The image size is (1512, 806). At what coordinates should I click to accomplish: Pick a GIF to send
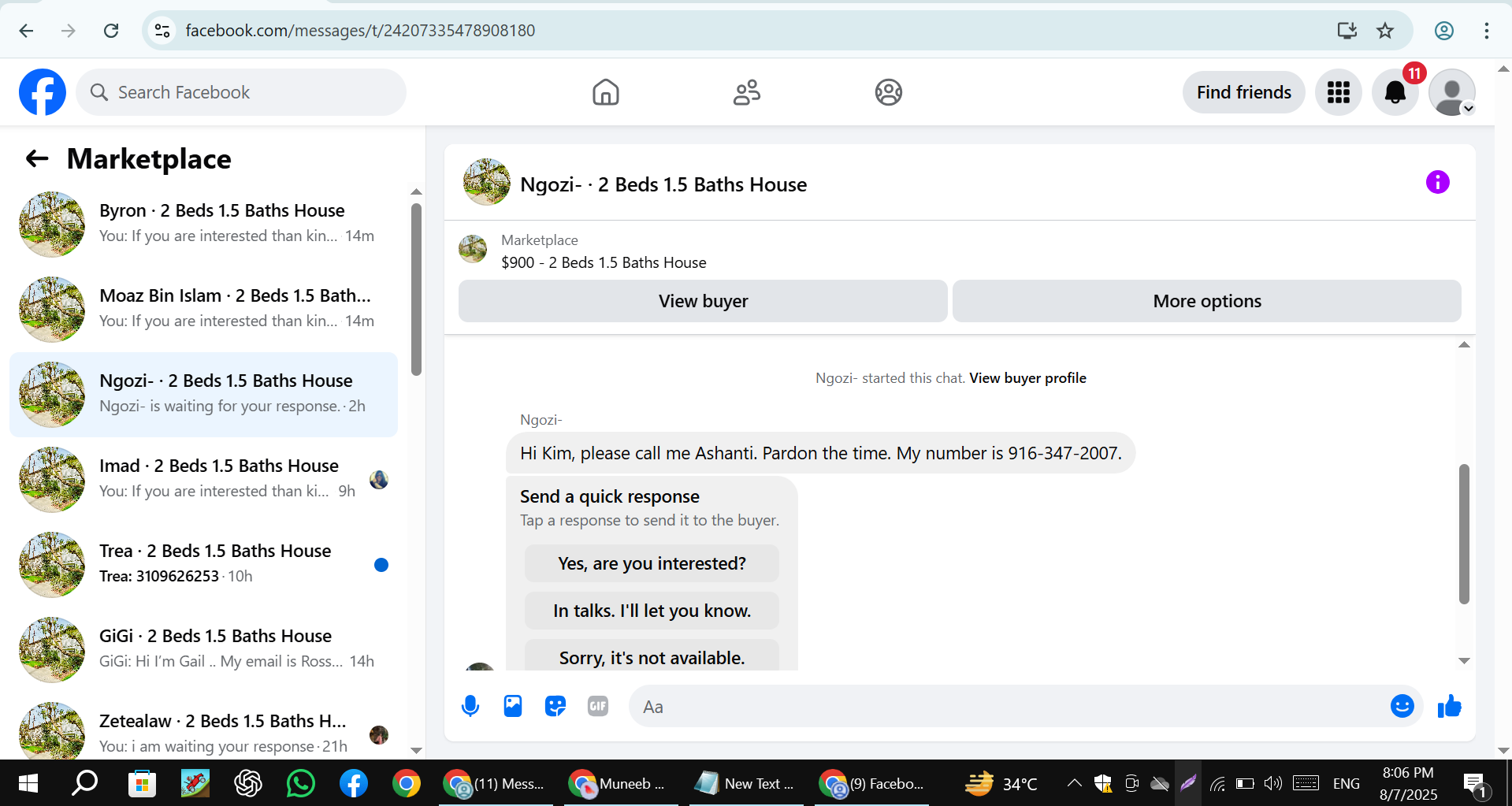pyautogui.click(x=598, y=706)
